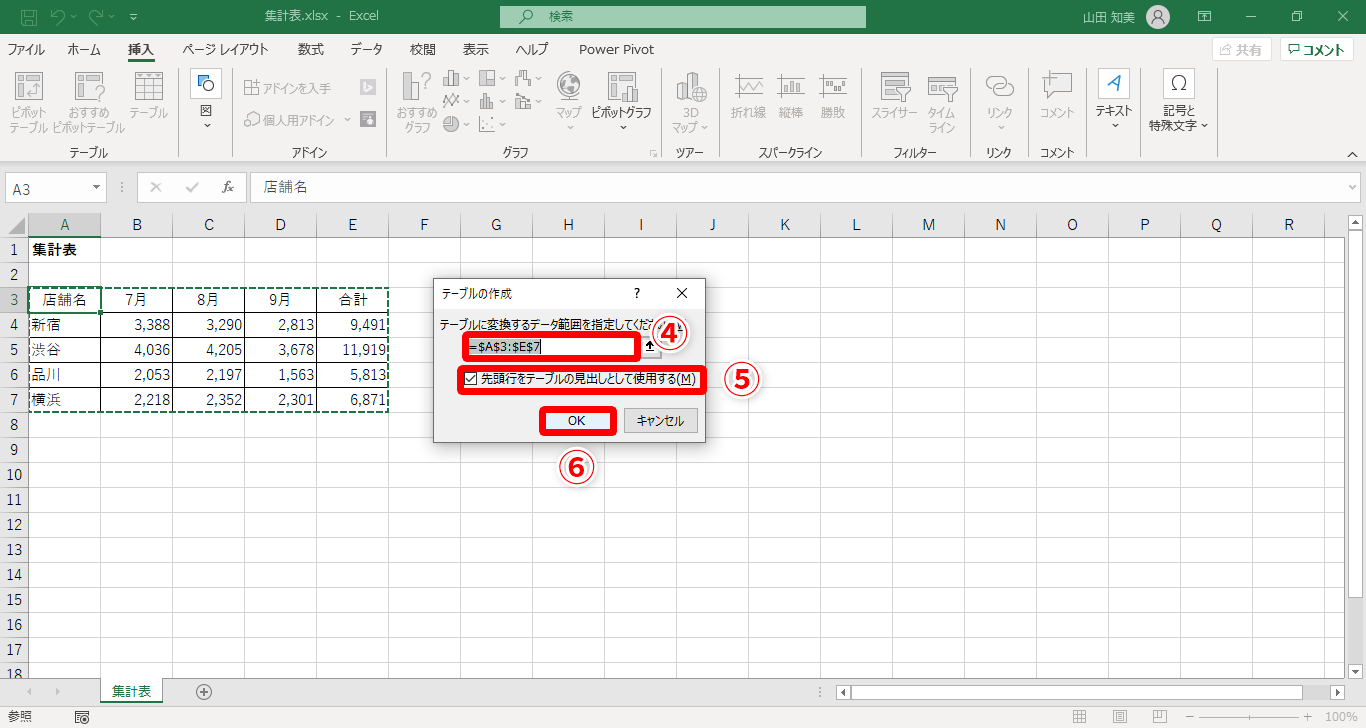Expand the formula bar
Viewport: 1366px width, 728px height.
[x=1353, y=187]
